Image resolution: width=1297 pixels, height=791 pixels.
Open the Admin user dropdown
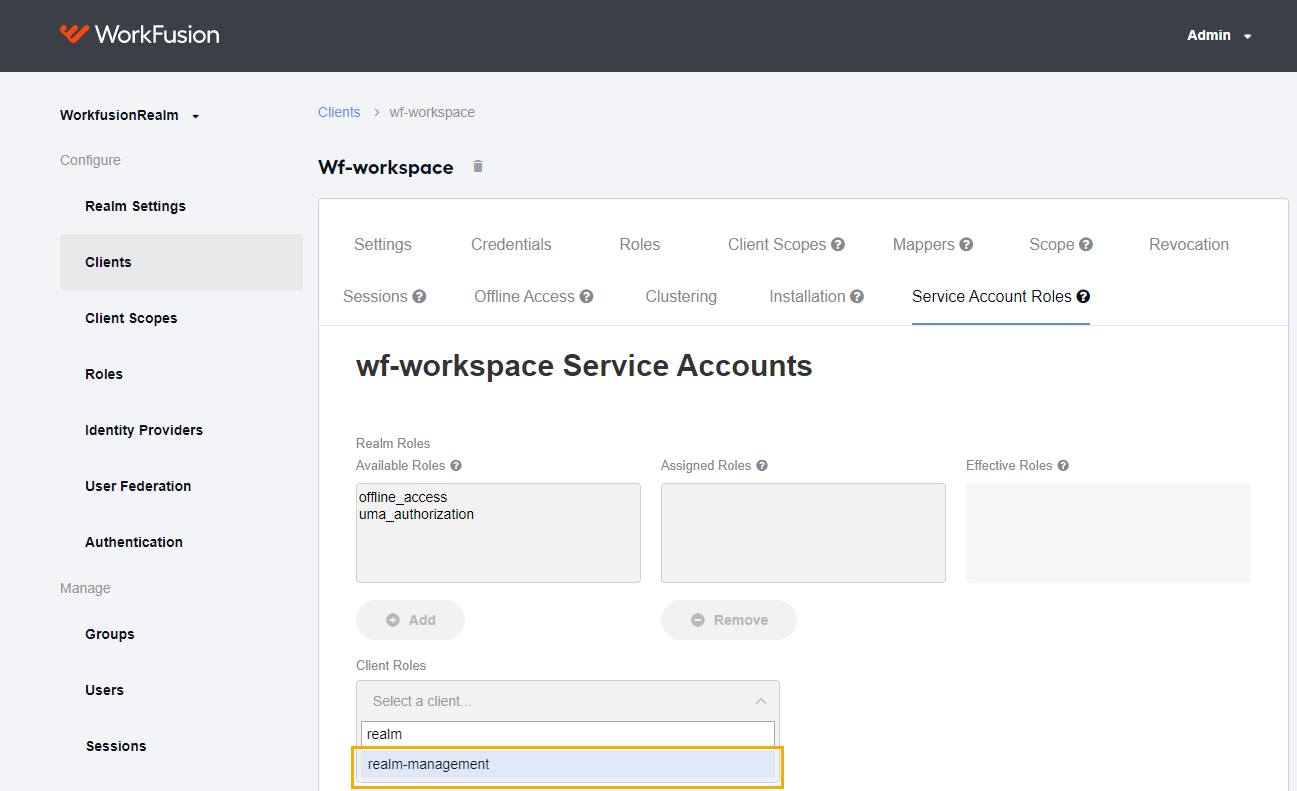click(x=1219, y=35)
